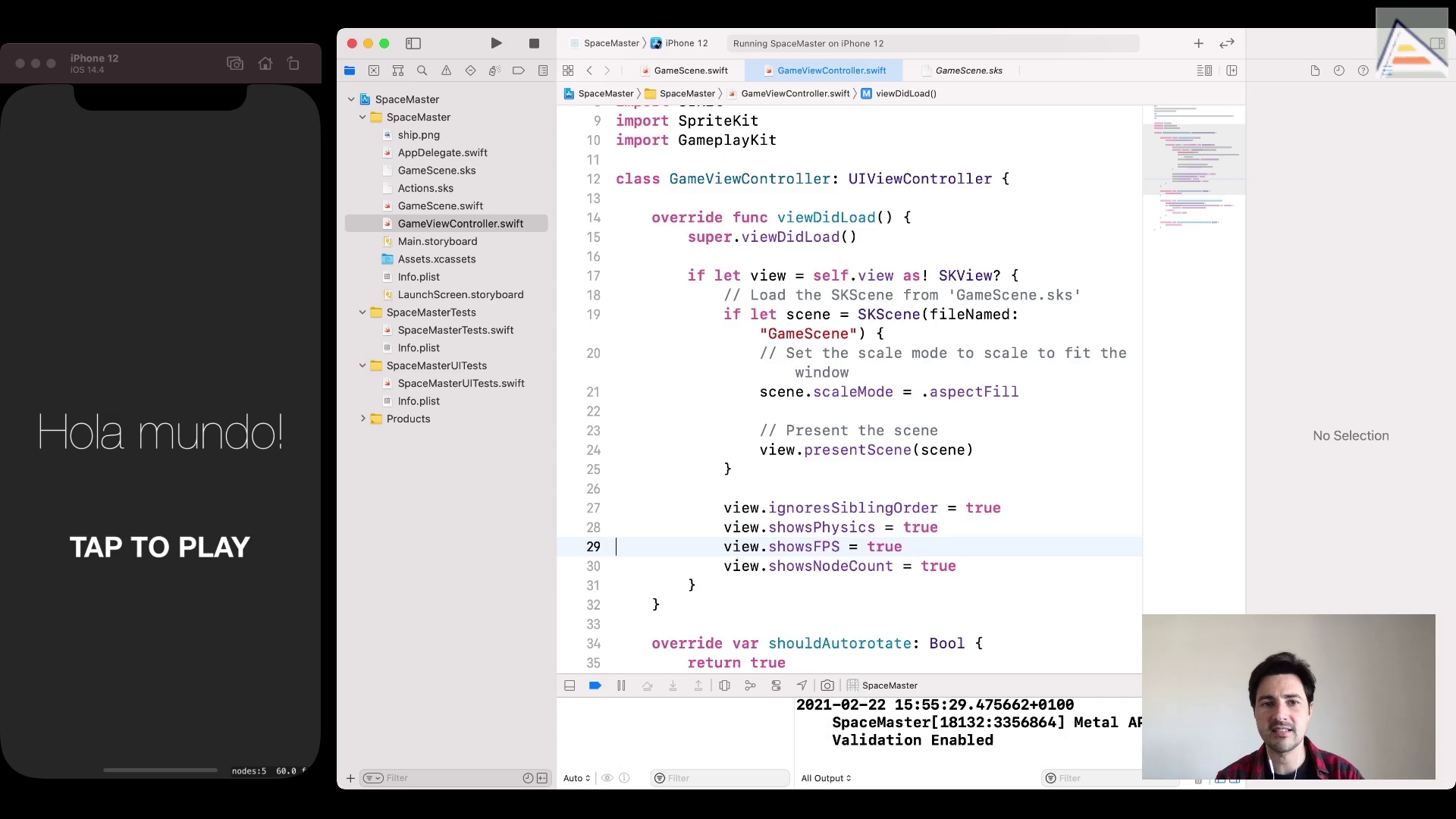Open Main.storyboard file
Viewport: 1456px width, 819px height.
click(438, 241)
